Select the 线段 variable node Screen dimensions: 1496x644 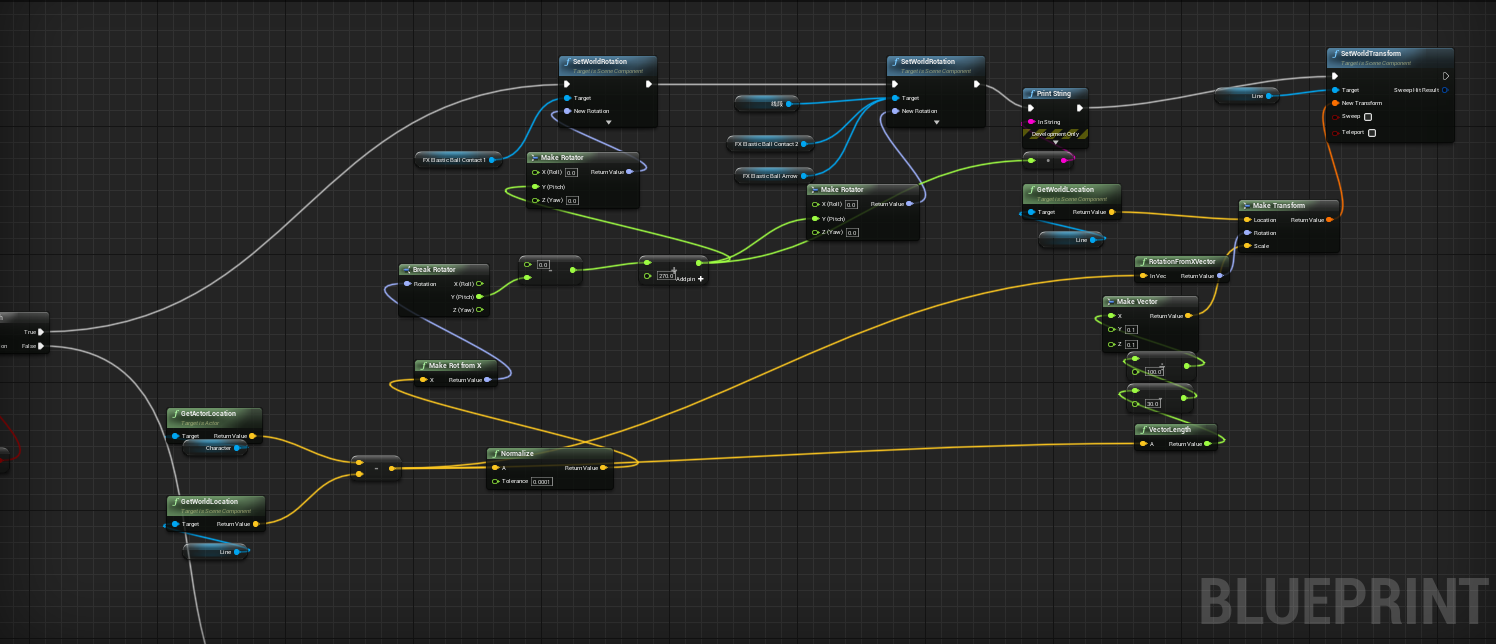coord(765,103)
